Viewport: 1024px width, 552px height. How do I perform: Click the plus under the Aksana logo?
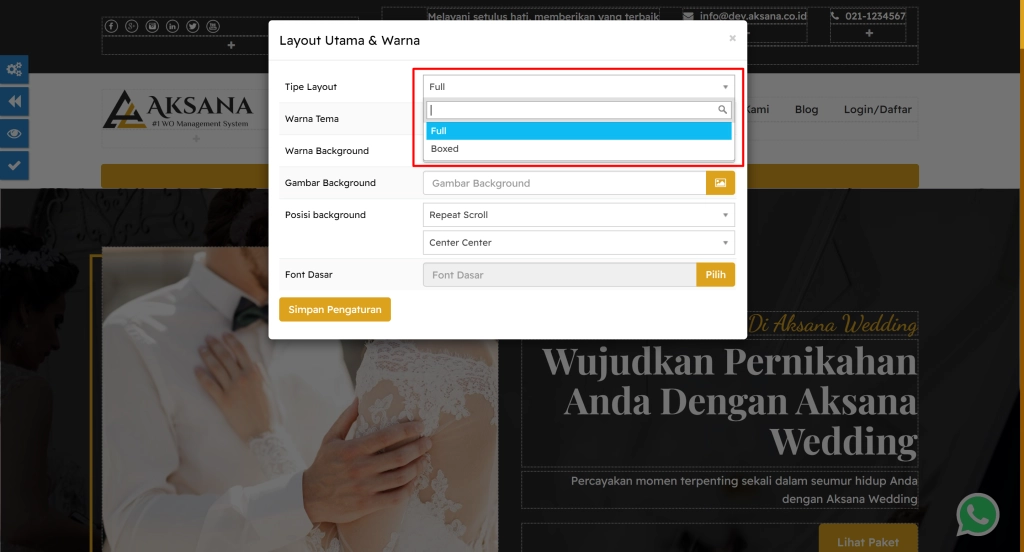pos(196,138)
